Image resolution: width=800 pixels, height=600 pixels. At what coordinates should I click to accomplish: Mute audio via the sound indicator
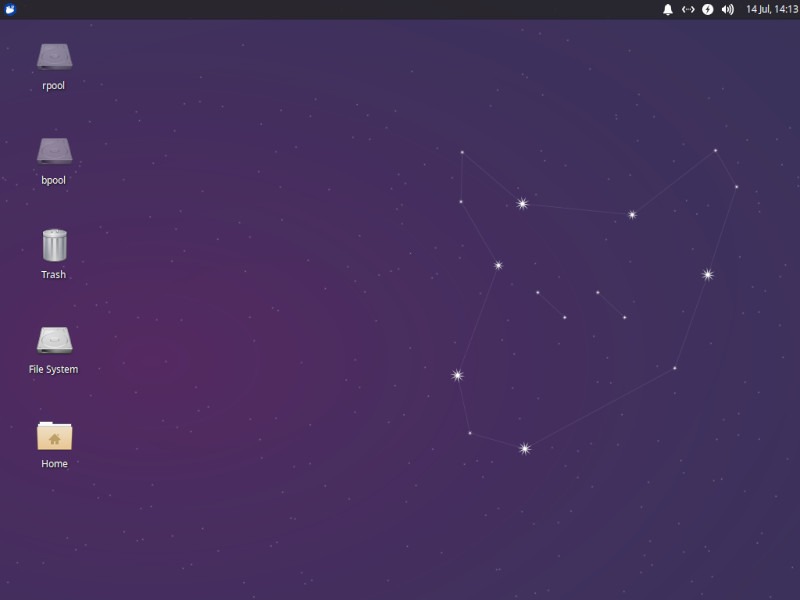point(727,11)
